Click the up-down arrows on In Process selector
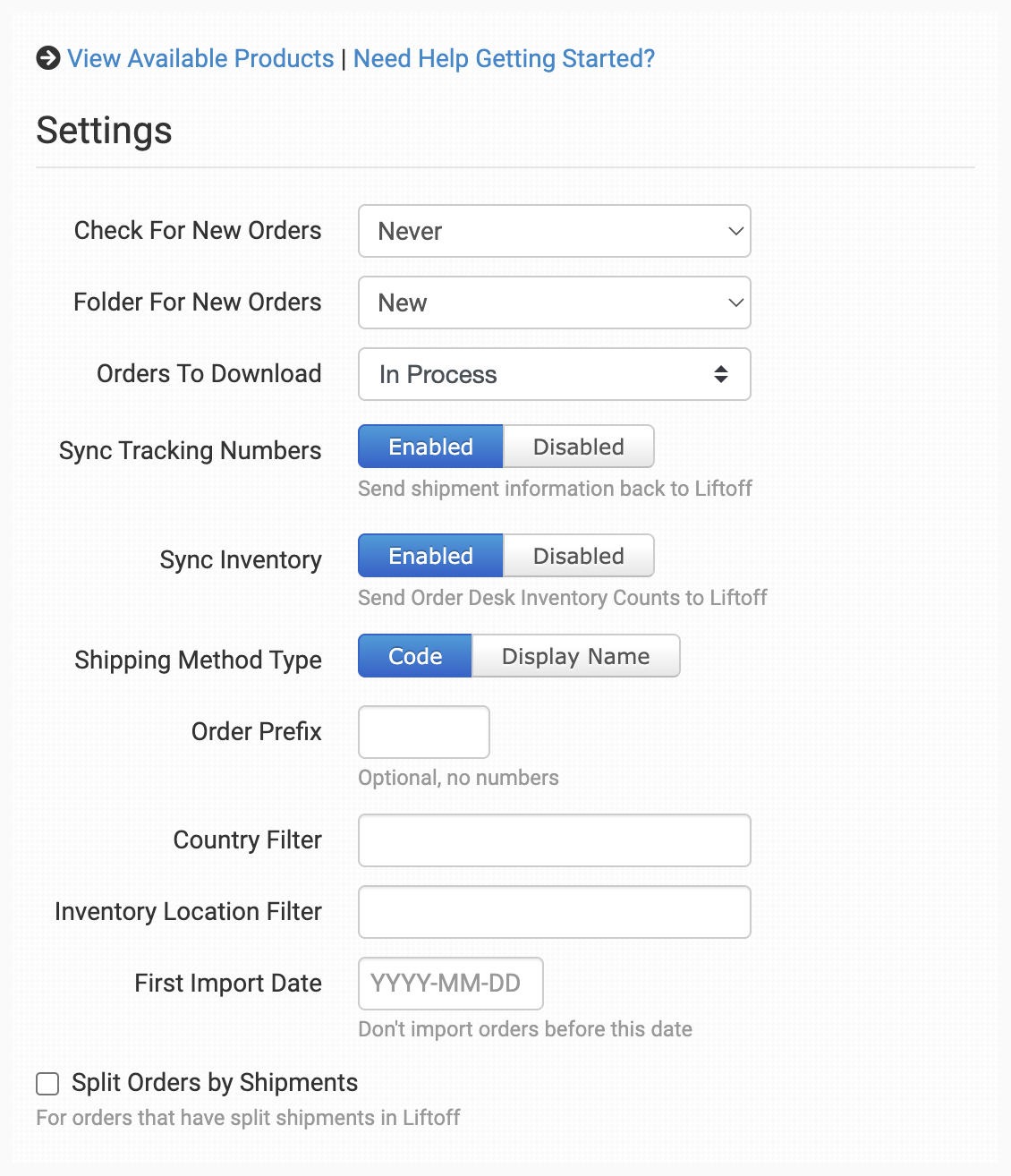The width and height of the screenshot is (1011, 1176). click(720, 374)
